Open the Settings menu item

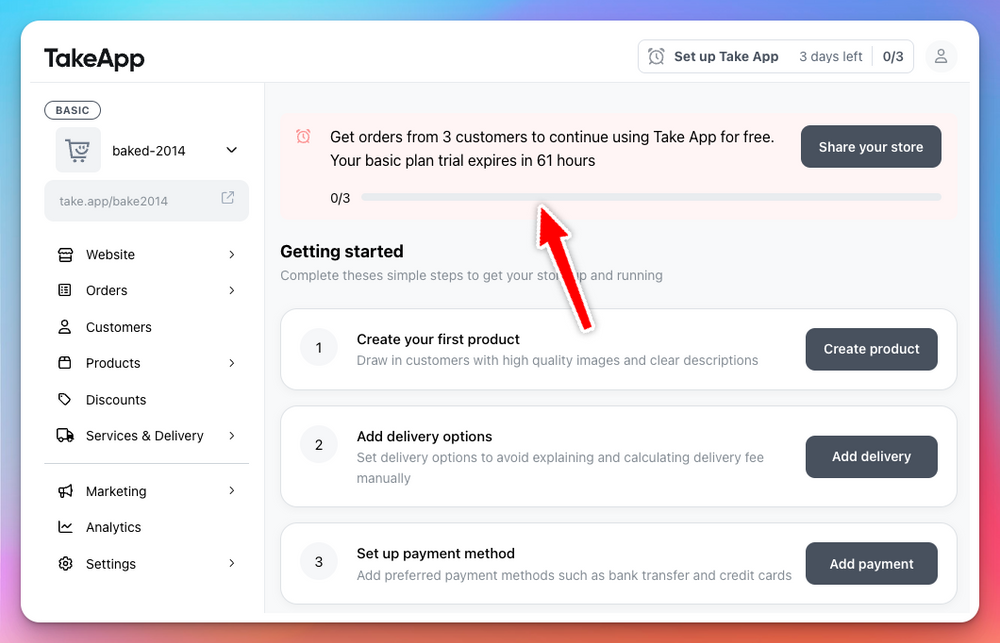pyautogui.click(x=146, y=563)
